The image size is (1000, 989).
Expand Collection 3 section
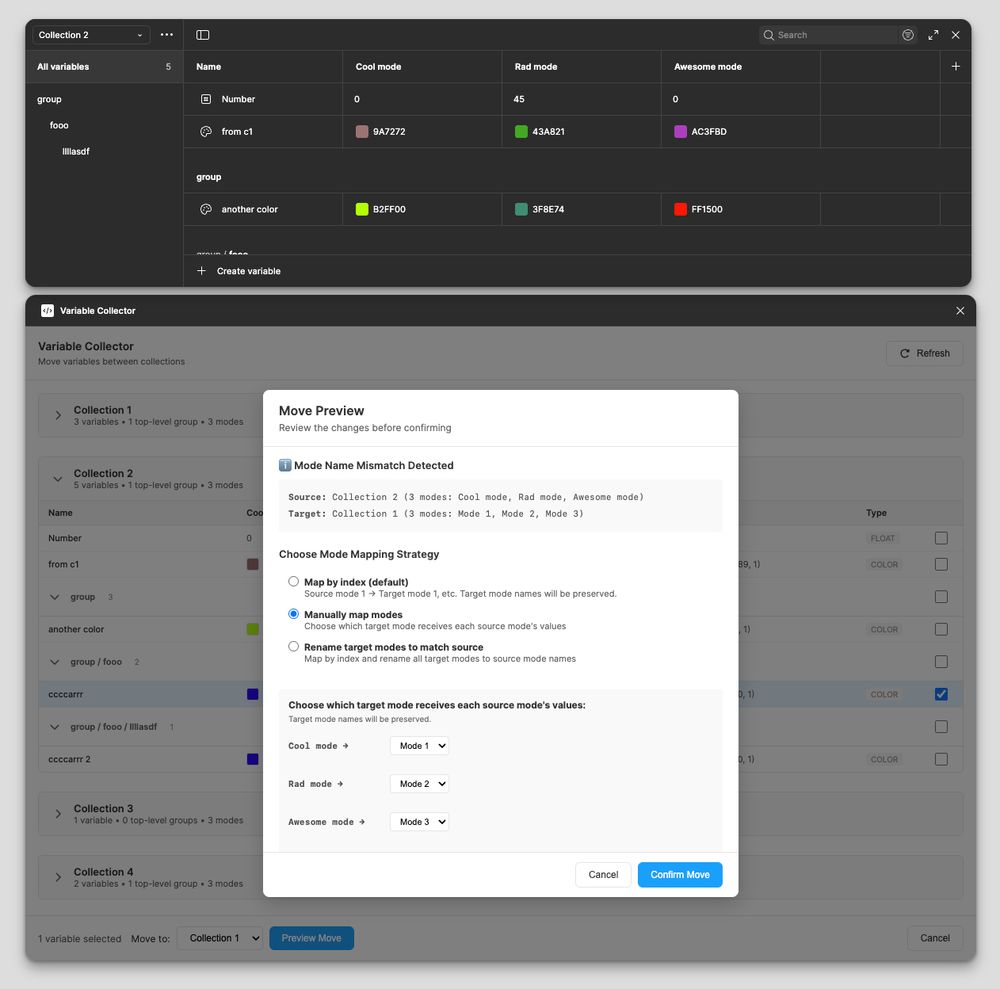point(58,814)
